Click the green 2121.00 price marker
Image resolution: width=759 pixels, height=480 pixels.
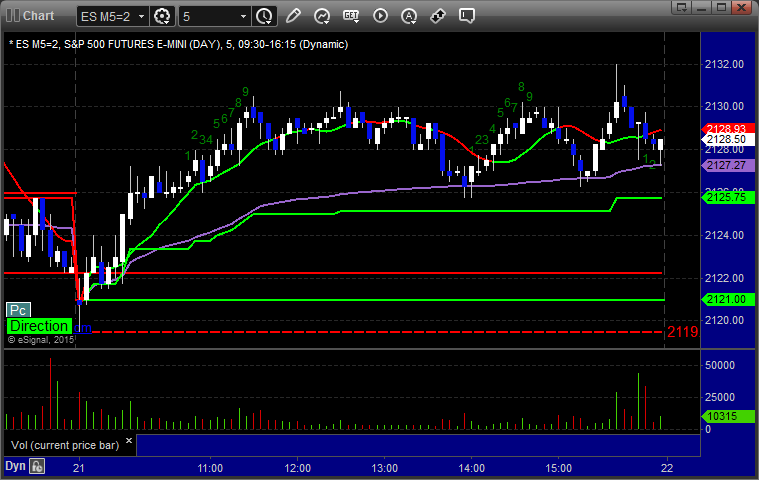click(728, 300)
